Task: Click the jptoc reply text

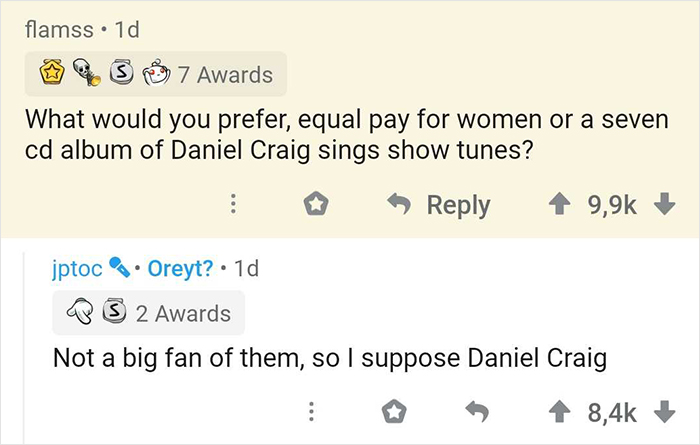Action: click(329, 358)
